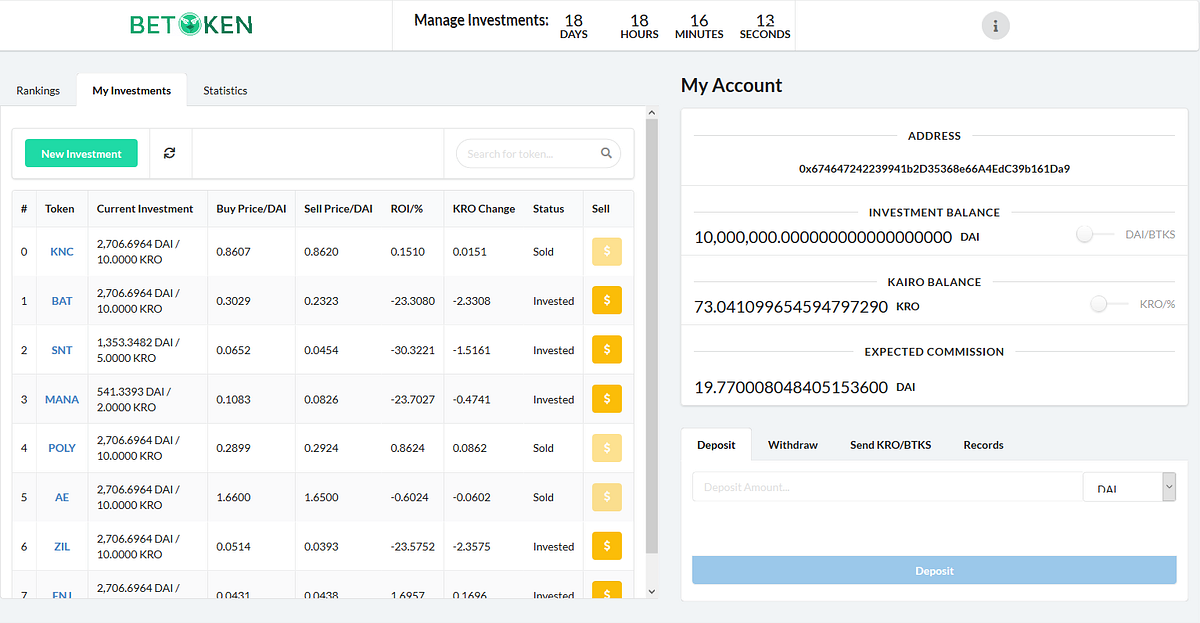Click ROI value -30.3221 for SNT
The width and height of the screenshot is (1200, 623).
(413, 350)
